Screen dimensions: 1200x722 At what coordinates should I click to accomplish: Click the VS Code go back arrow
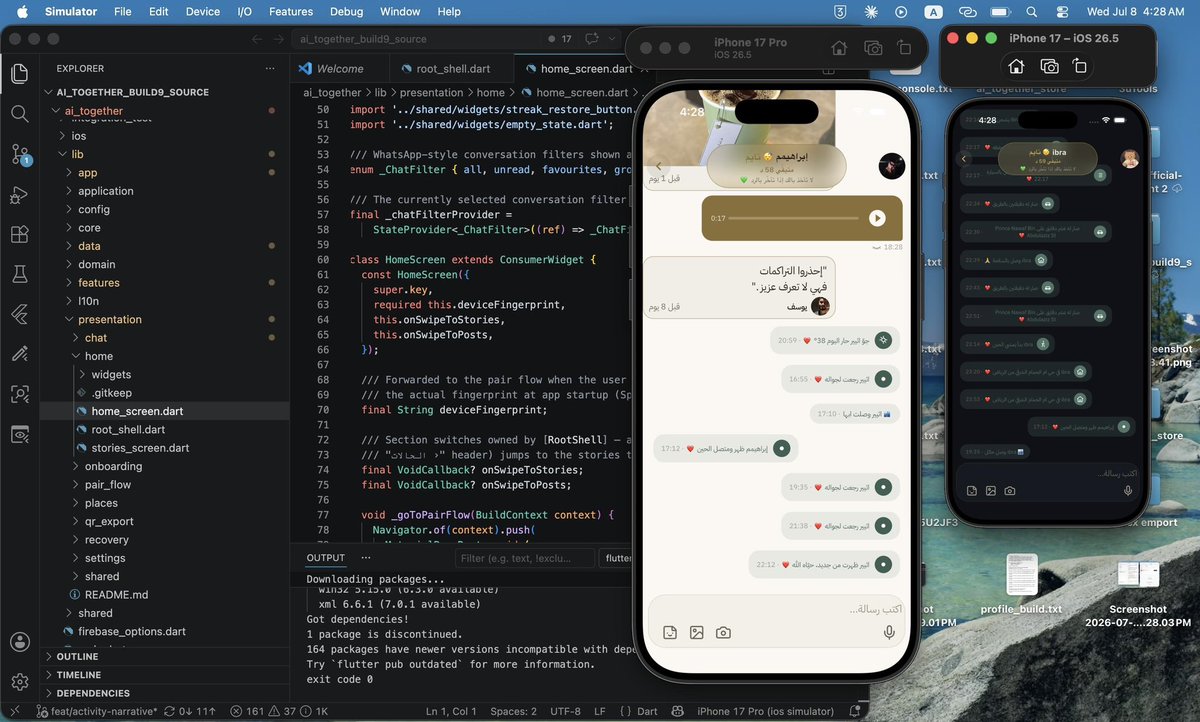tap(256, 39)
